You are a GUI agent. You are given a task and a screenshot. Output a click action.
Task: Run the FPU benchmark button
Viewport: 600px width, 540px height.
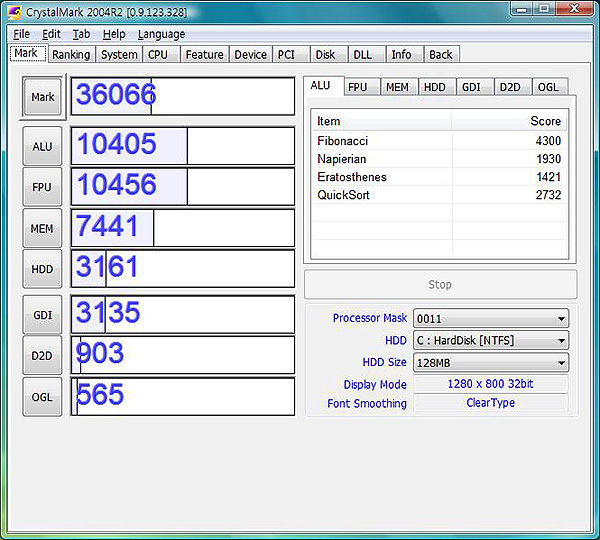[42, 187]
